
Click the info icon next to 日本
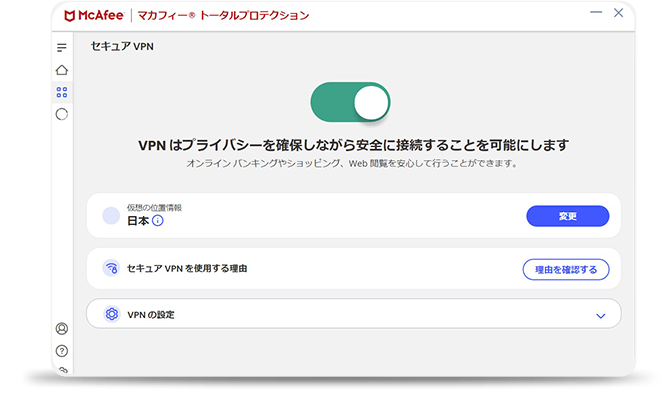[x=158, y=221]
